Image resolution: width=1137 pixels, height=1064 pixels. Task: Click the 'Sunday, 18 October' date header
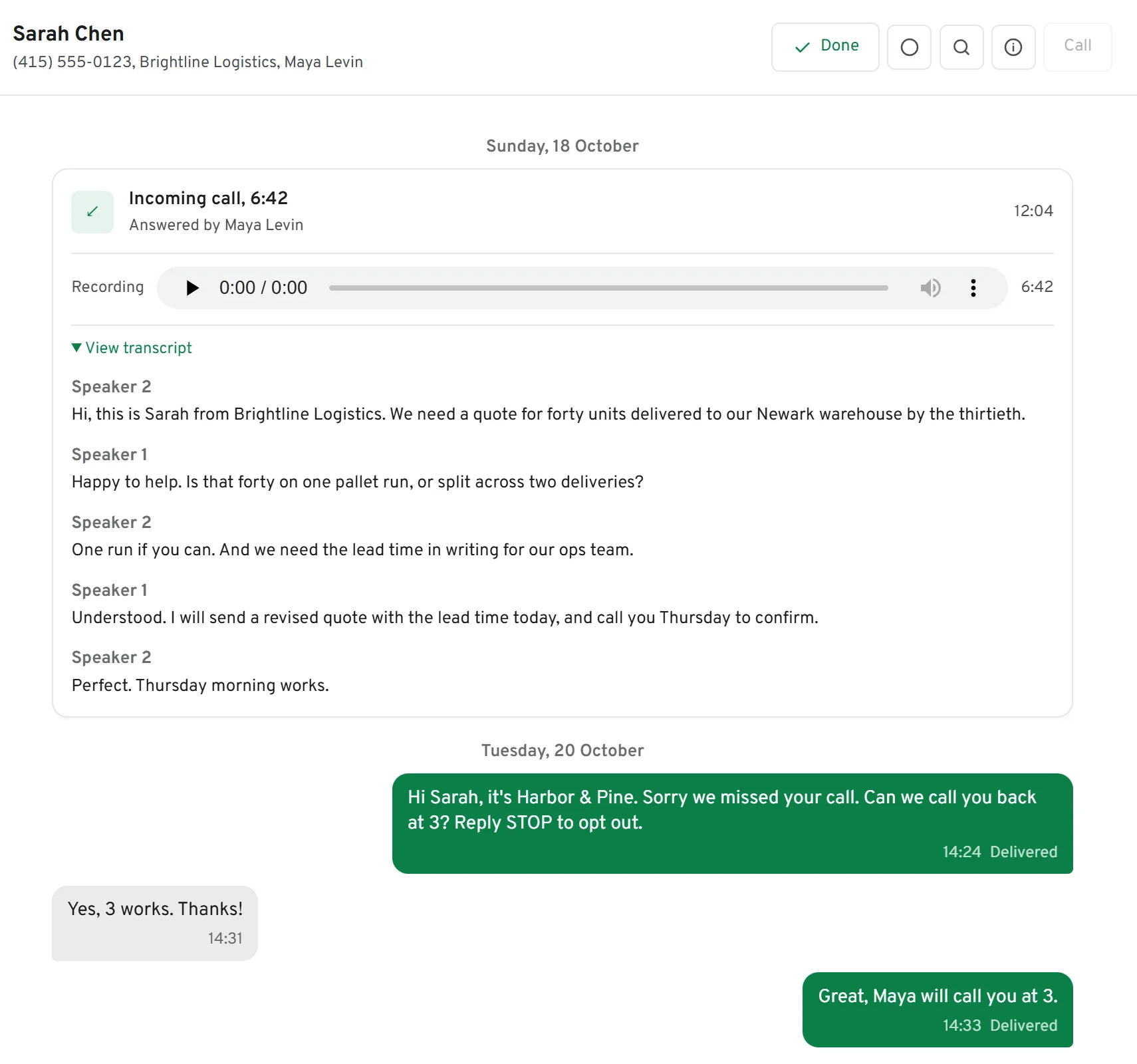pos(563,146)
